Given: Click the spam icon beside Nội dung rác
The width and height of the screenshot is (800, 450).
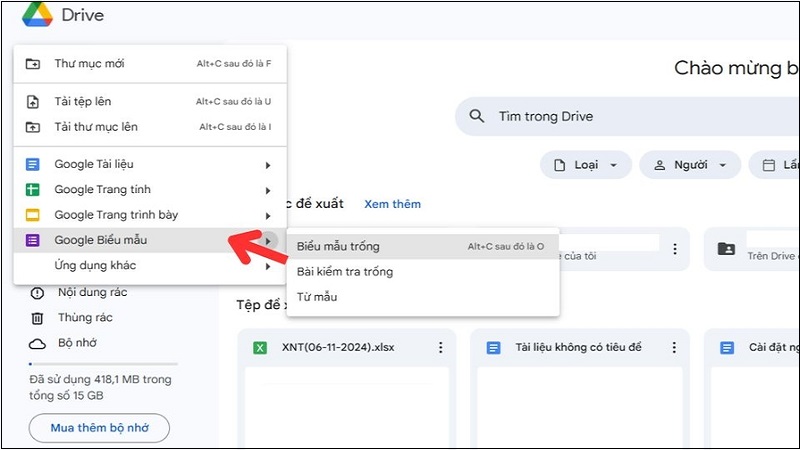Looking at the screenshot, I should point(37,293).
